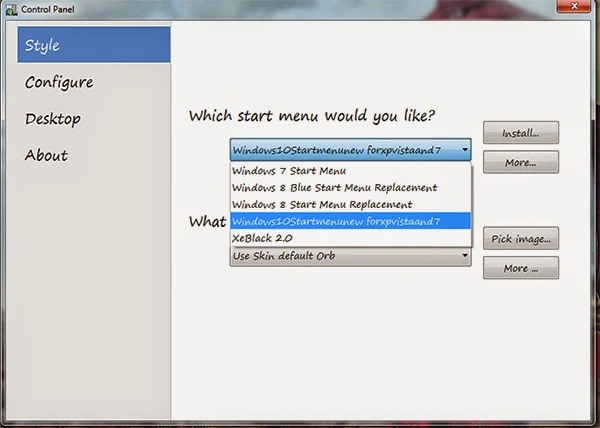Choose Windows 7 Start Menu from list

point(351,171)
